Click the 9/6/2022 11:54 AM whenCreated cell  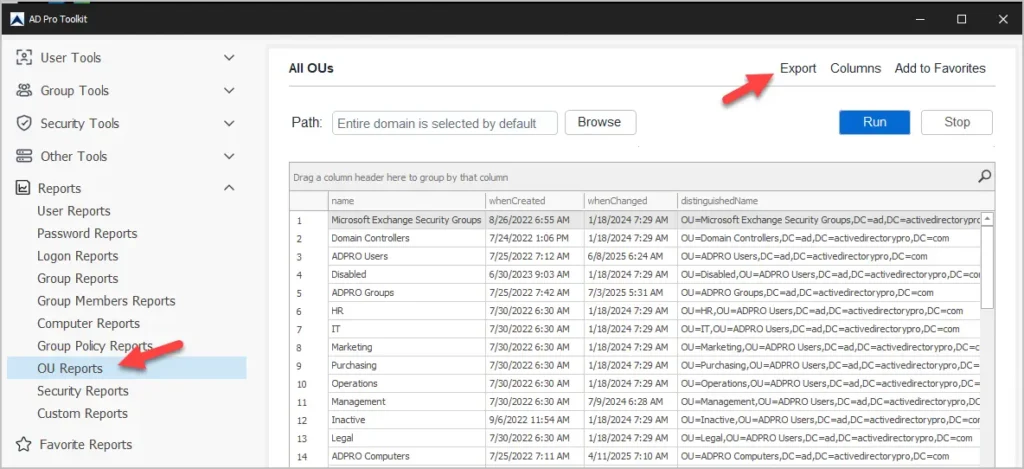coord(535,419)
